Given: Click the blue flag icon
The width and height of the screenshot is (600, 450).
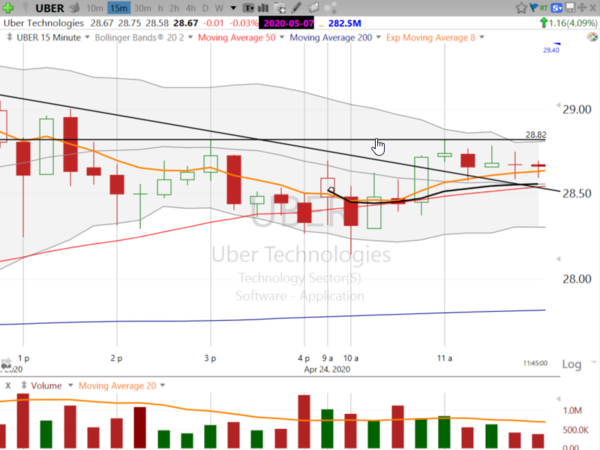Looking at the screenshot, I should [533, 7].
